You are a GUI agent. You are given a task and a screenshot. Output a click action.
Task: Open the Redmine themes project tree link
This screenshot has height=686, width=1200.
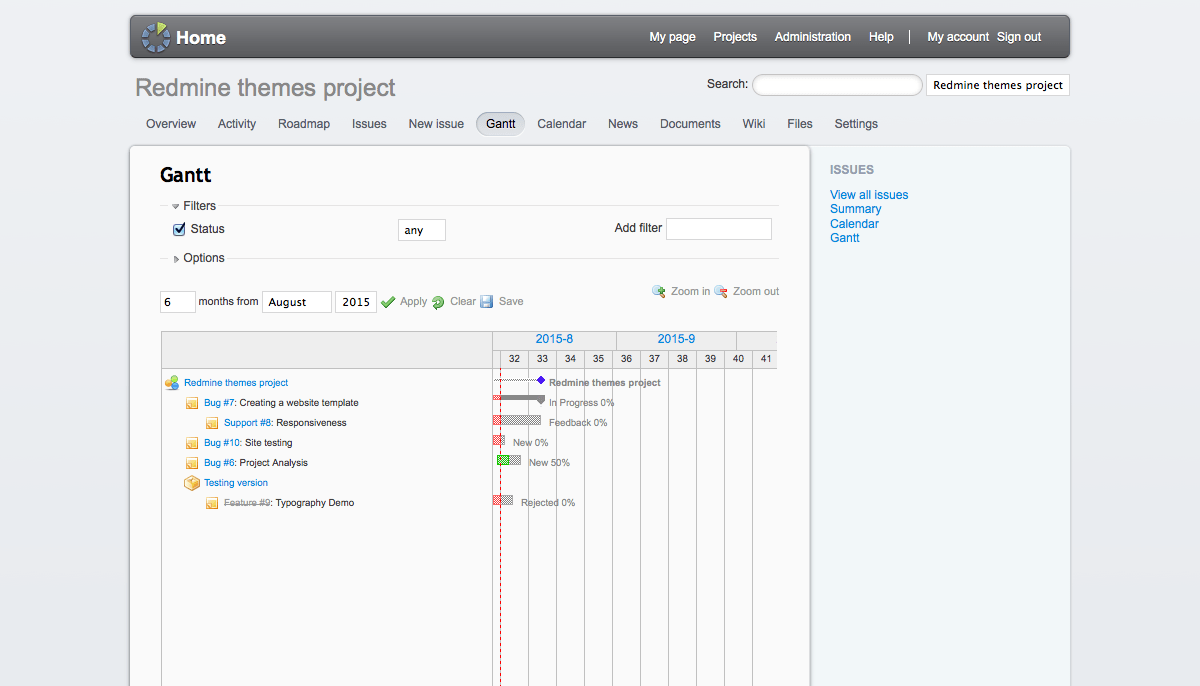point(236,383)
